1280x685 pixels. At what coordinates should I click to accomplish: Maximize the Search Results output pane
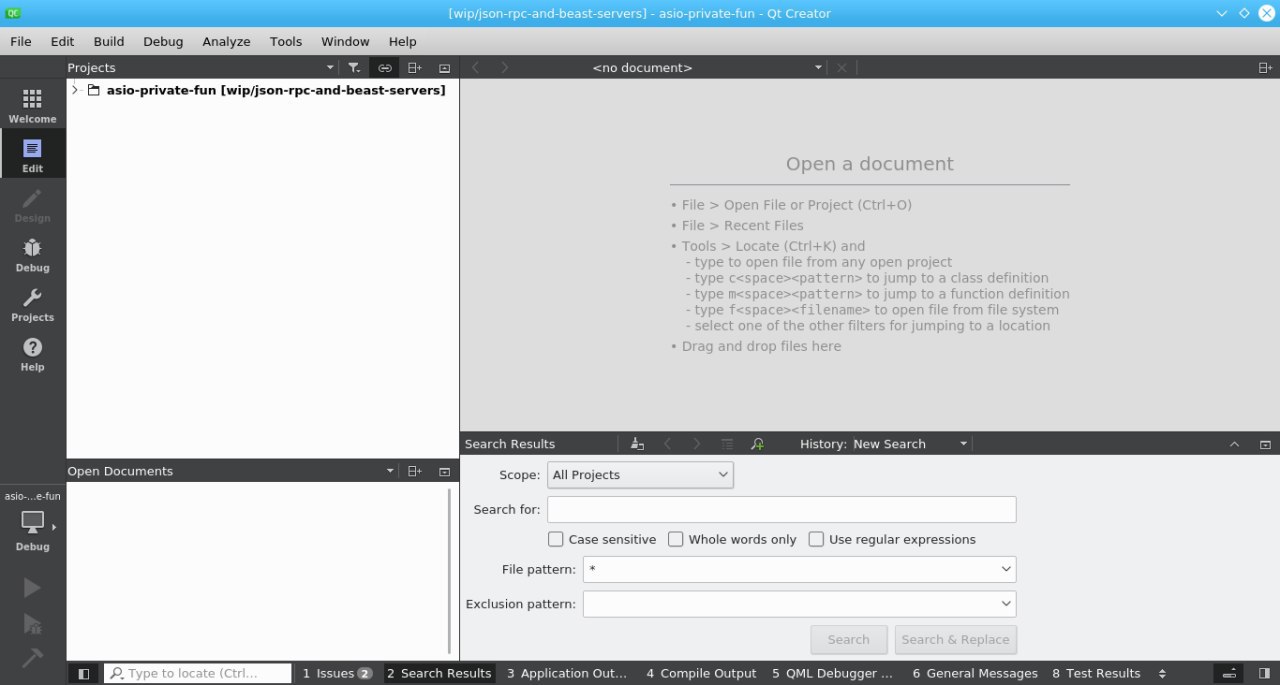tap(1234, 444)
